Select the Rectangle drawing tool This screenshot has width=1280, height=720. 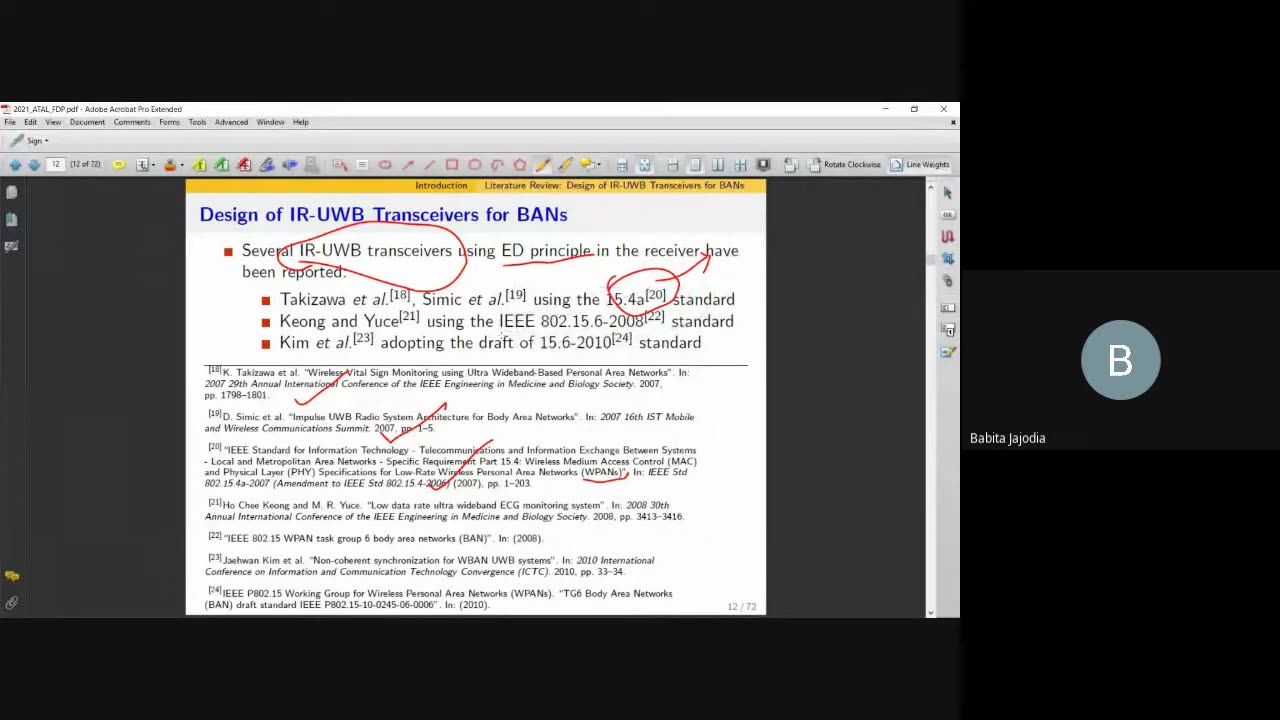coord(452,165)
